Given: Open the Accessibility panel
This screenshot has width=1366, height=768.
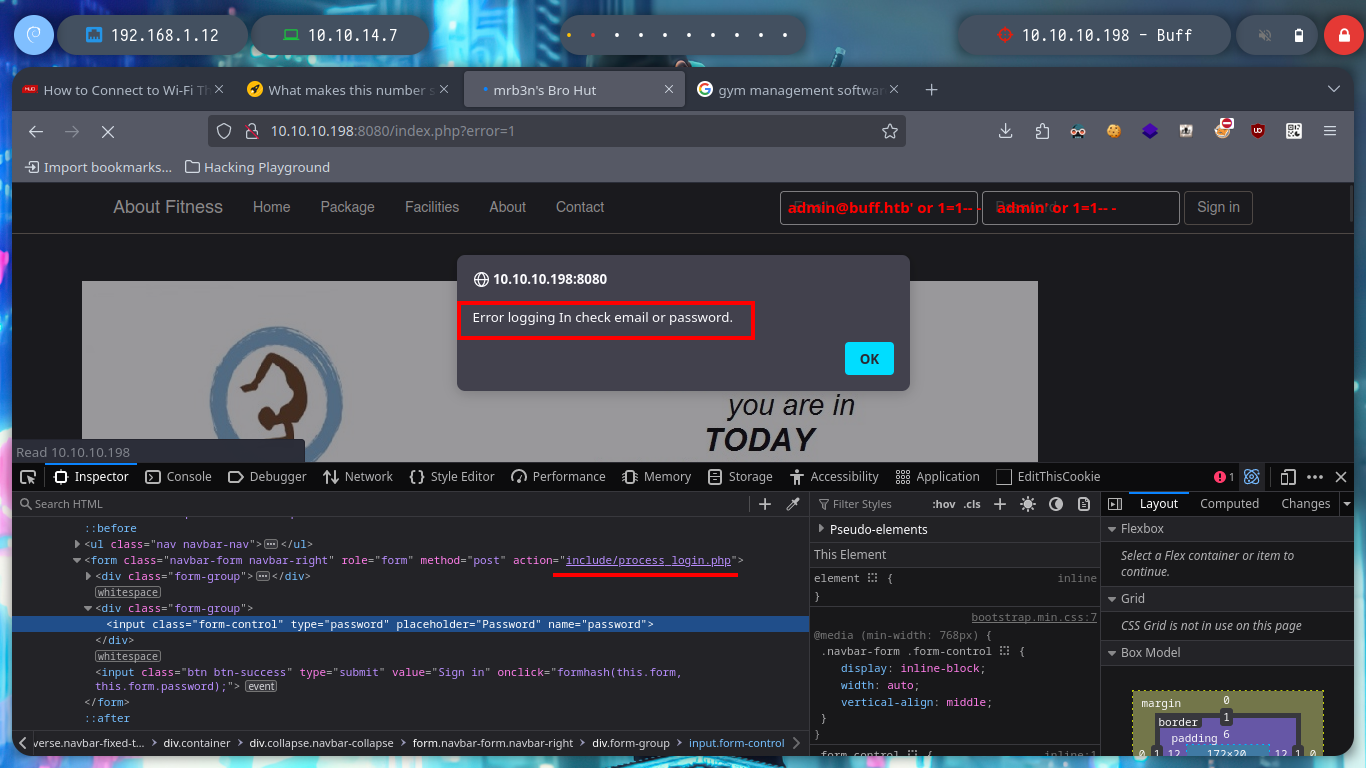Looking at the screenshot, I should pos(833,477).
